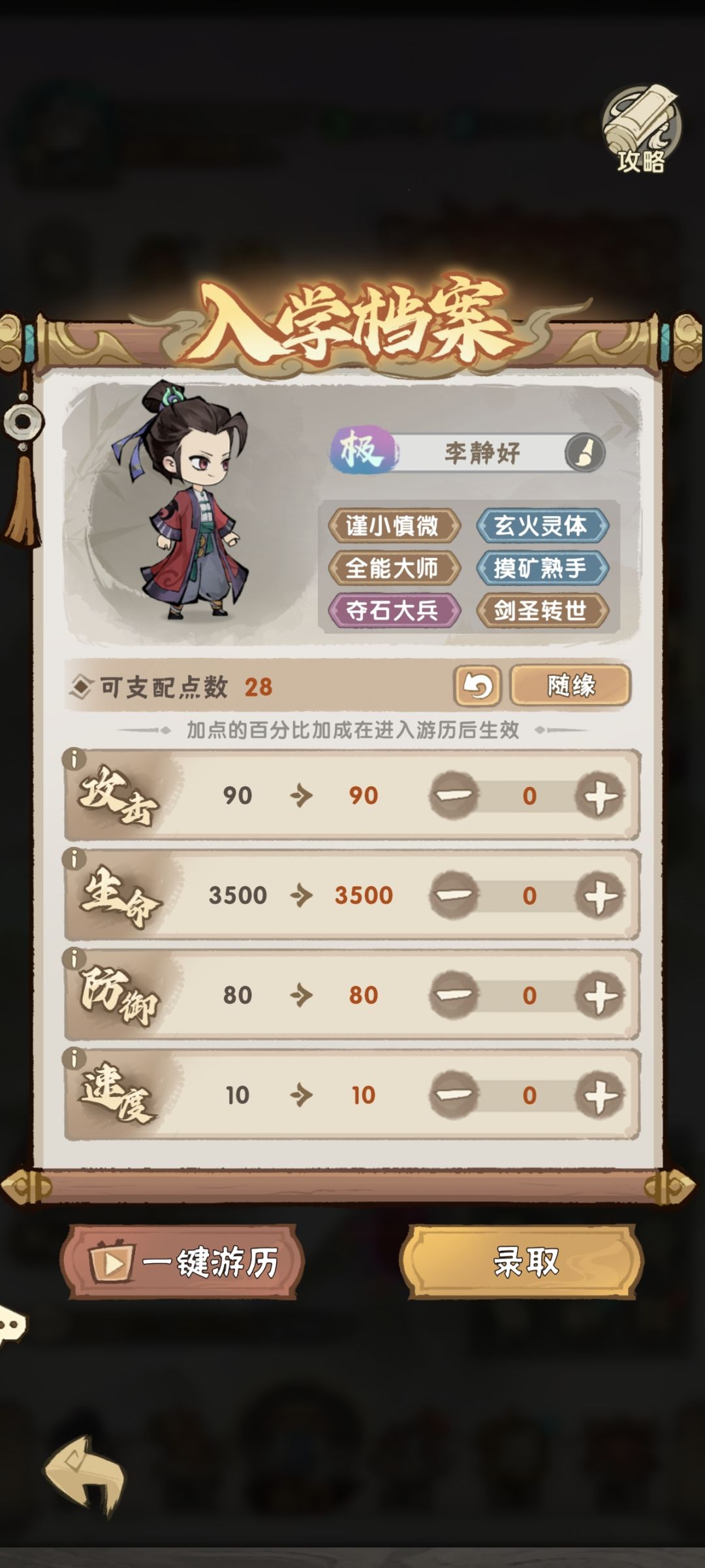The width and height of the screenshot is (705, 1568).
Task: View the 谨小慎微 trait tag
Action: (394, 525)
